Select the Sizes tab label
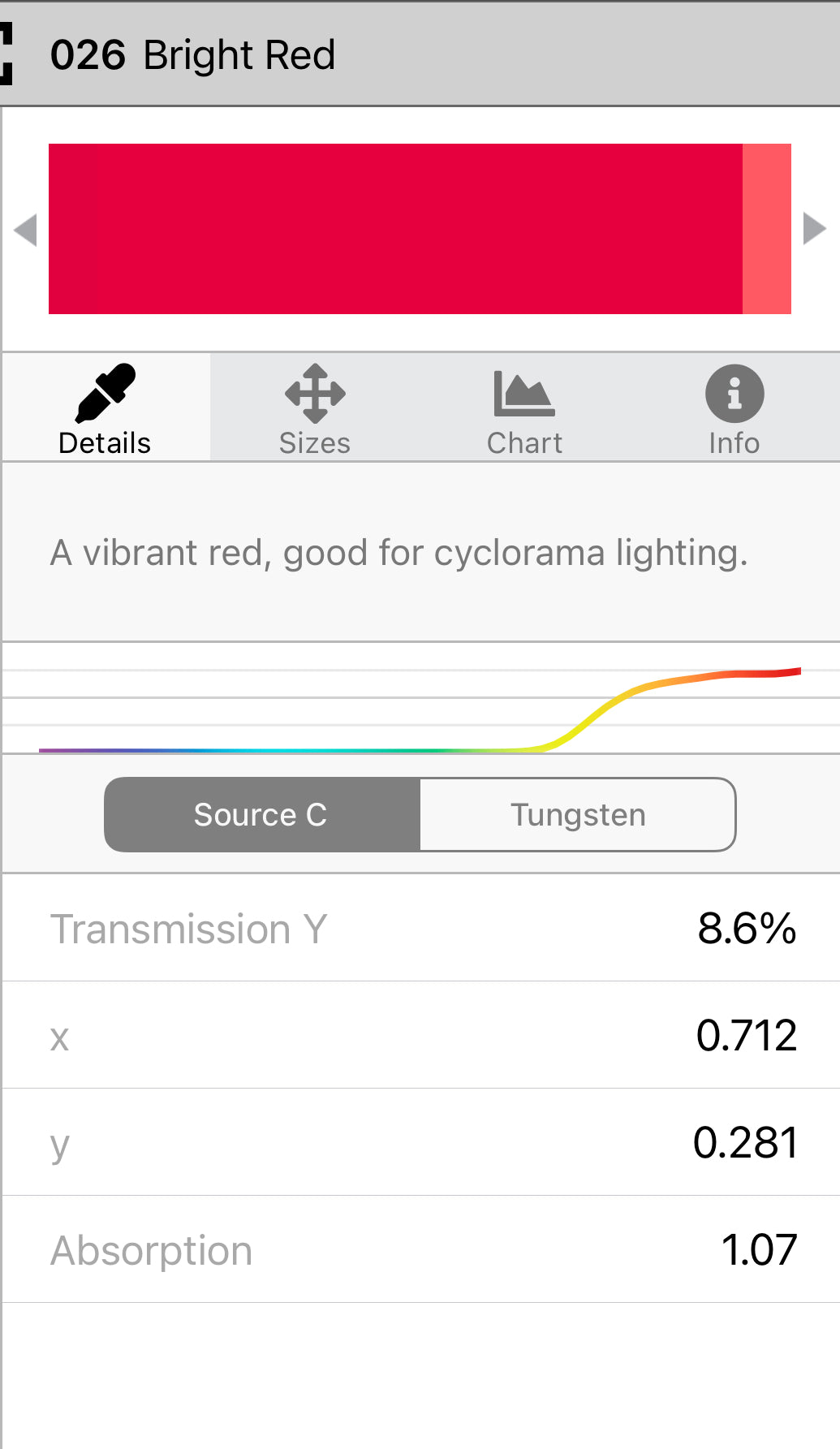 tap(315, 443)
